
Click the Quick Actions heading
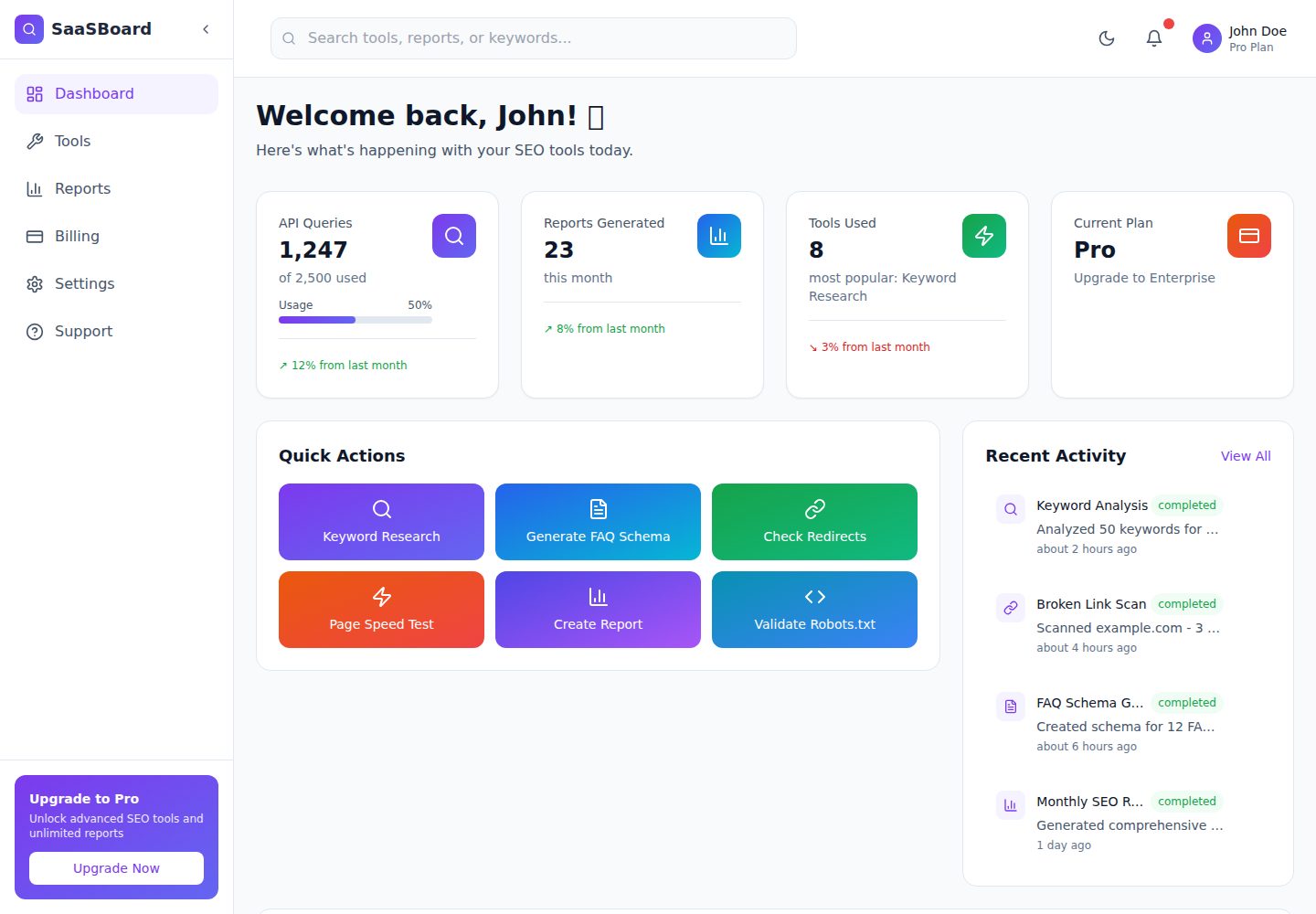click(x=342, y=456)
